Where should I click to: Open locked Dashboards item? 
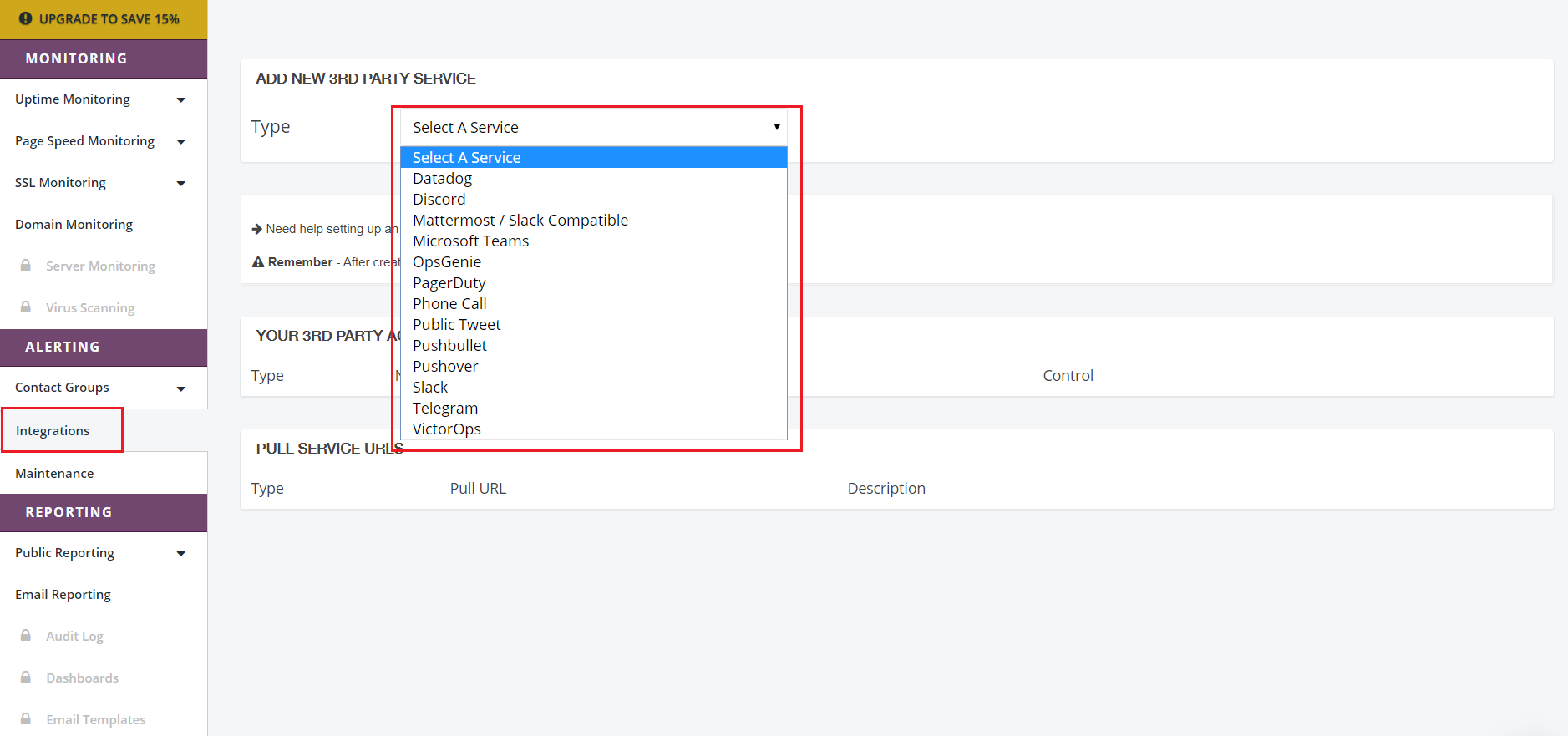click(x=82, y=678)
